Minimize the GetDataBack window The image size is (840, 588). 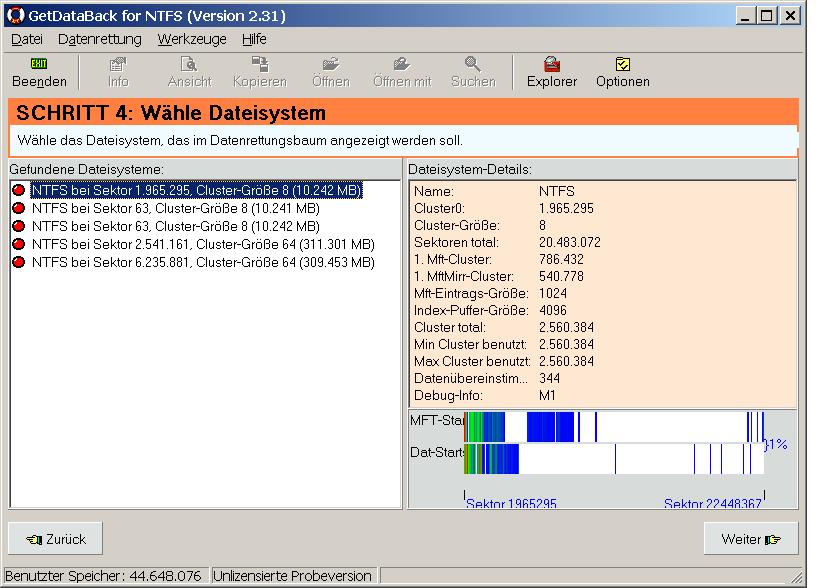[745, 16]
